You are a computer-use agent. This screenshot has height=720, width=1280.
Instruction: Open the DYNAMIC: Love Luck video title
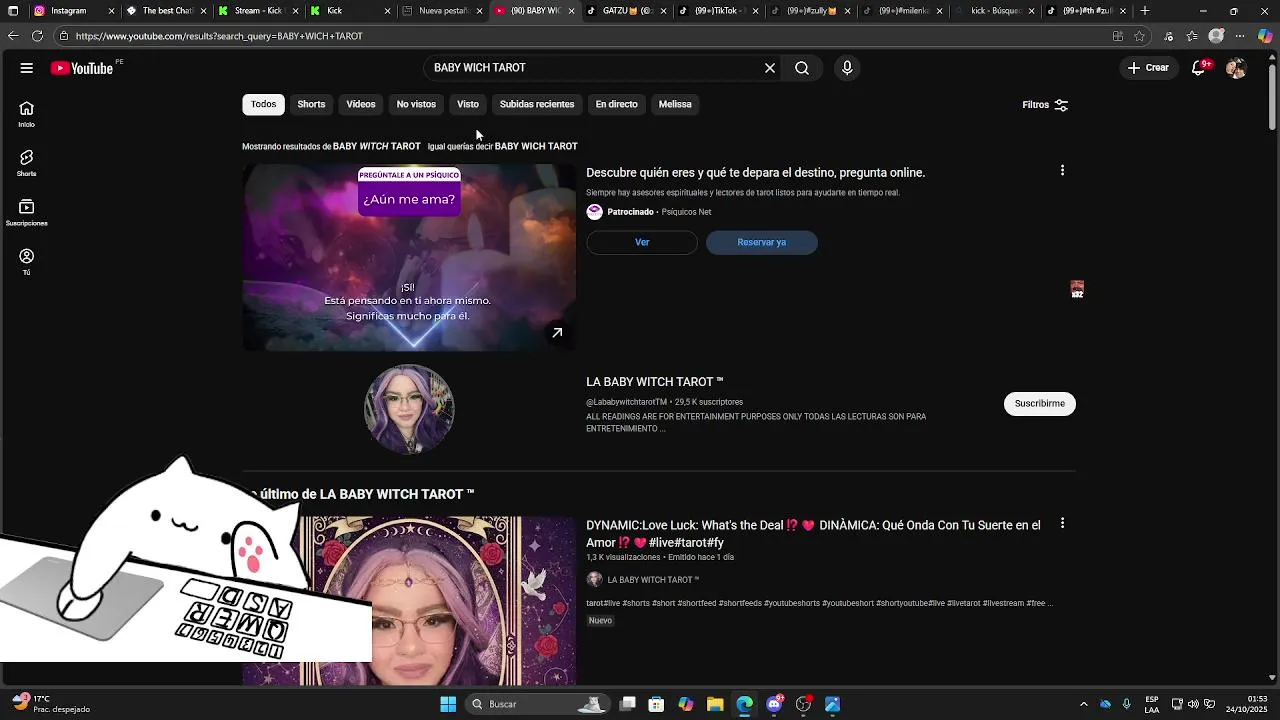tap(813, 533)
